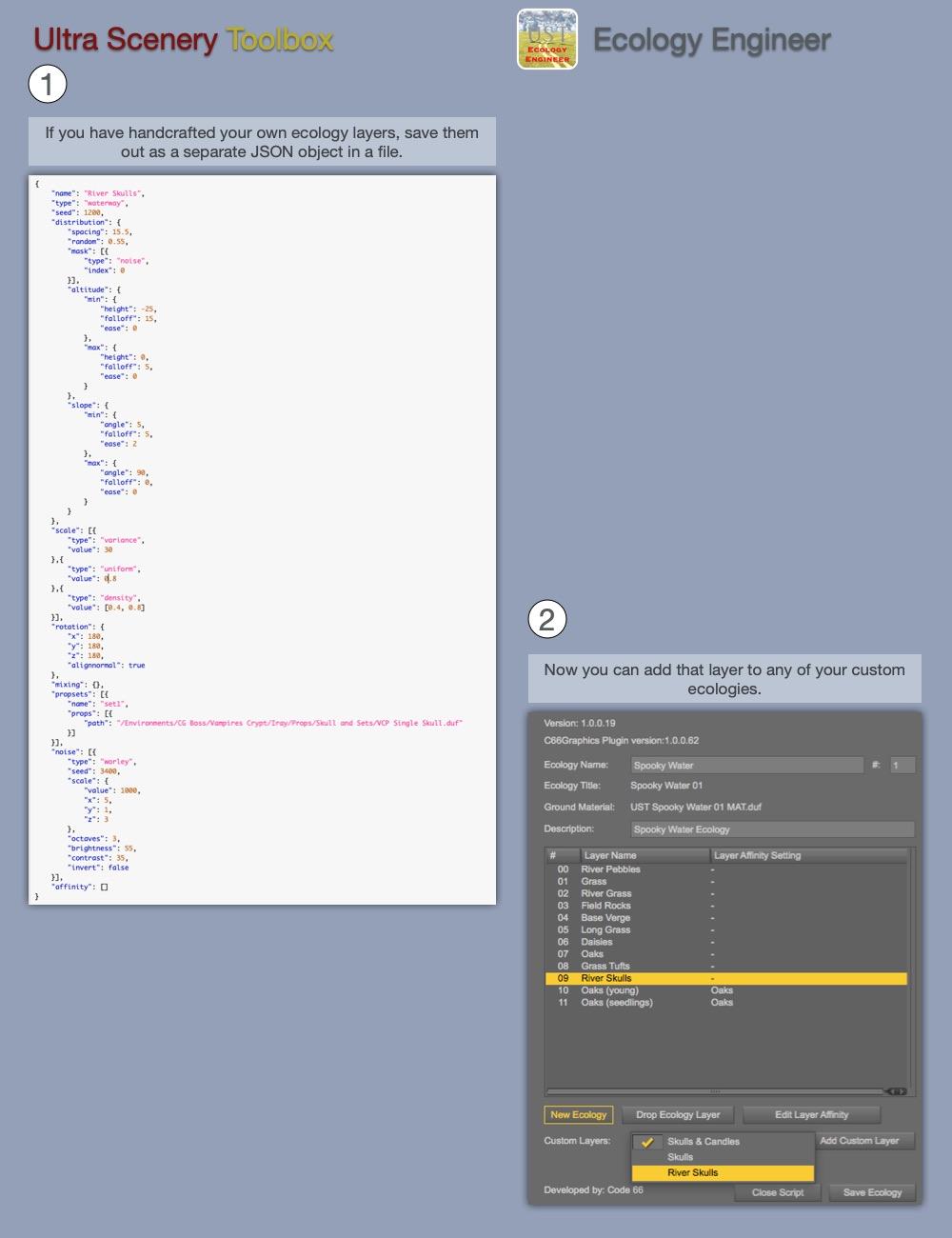Click the '"alignnormal": true' JSON line
This screenshot has width=952, height=1238.
(x=107, y=666)
